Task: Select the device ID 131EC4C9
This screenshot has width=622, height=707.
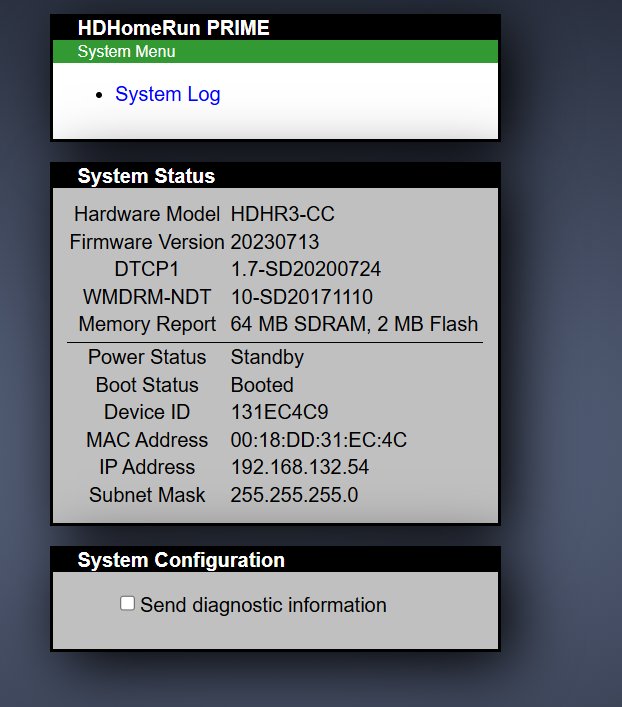Action: pos(280,412)
